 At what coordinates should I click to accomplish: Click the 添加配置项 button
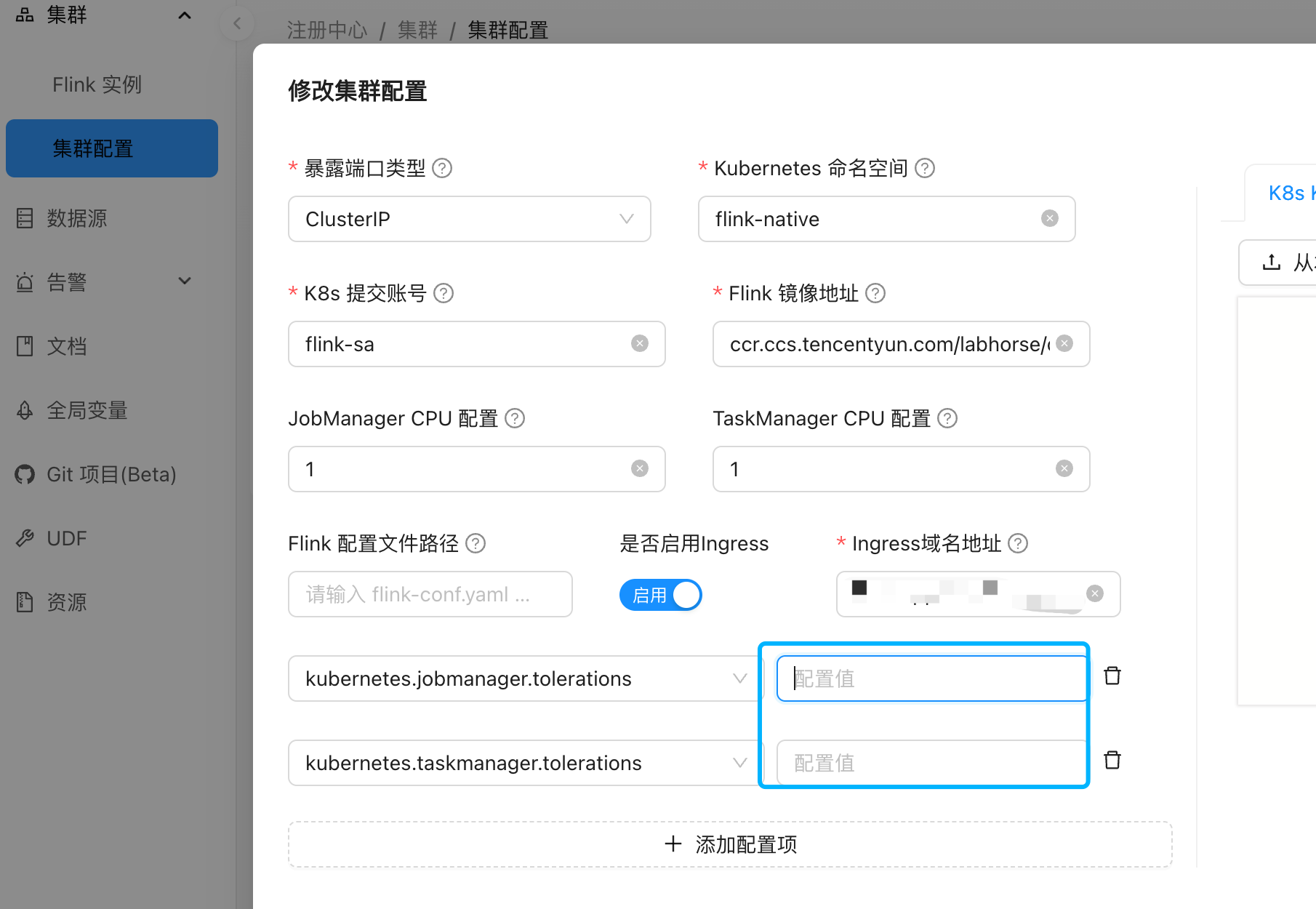tap(730, 844)
